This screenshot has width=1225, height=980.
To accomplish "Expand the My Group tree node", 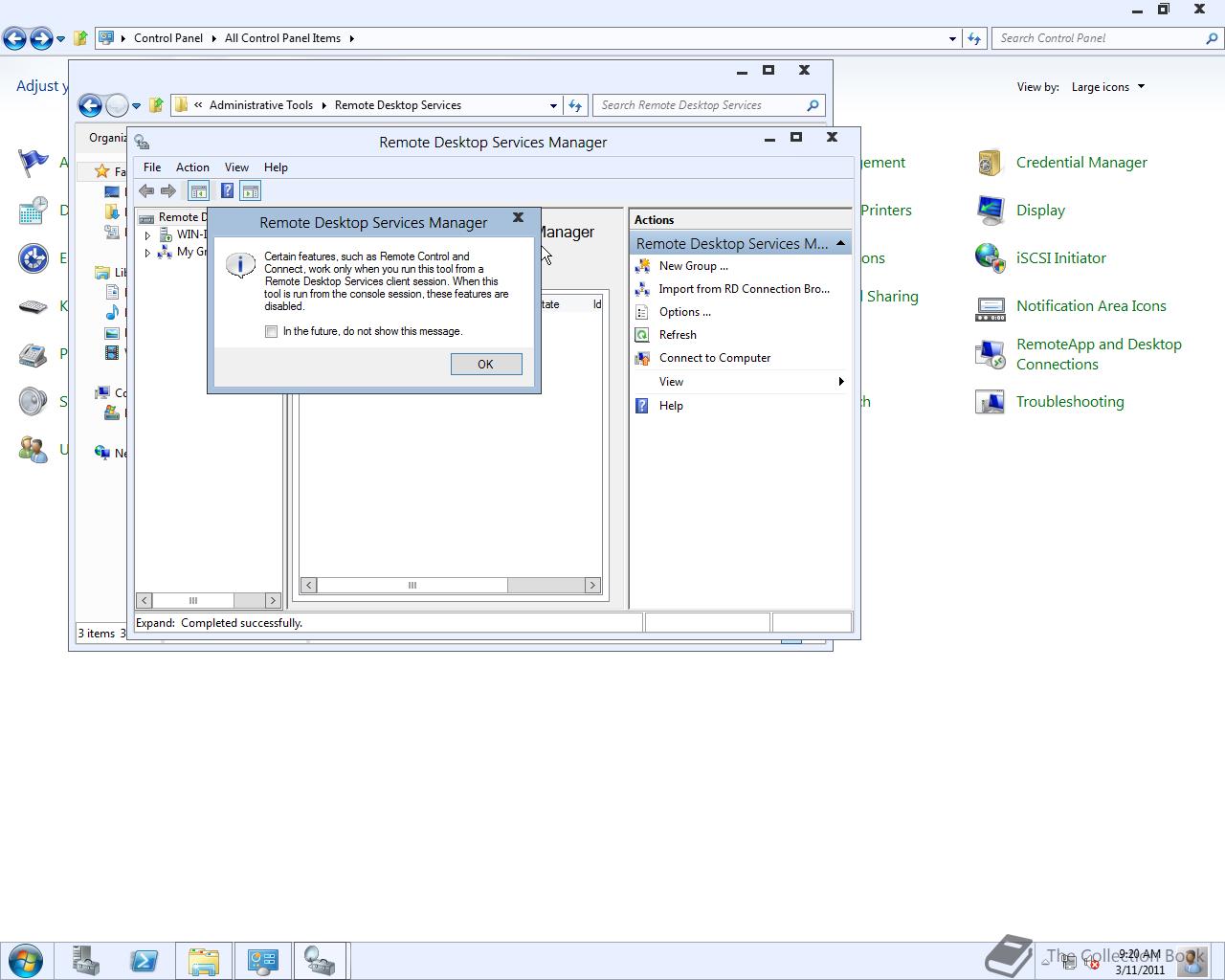I will 147,253.
